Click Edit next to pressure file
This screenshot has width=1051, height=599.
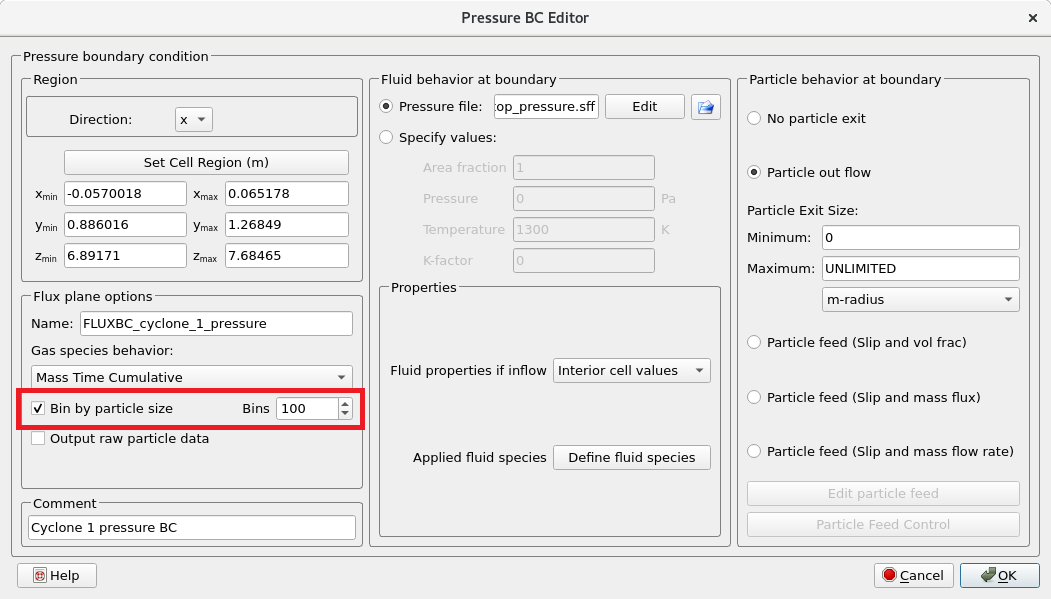click(644, 107)
